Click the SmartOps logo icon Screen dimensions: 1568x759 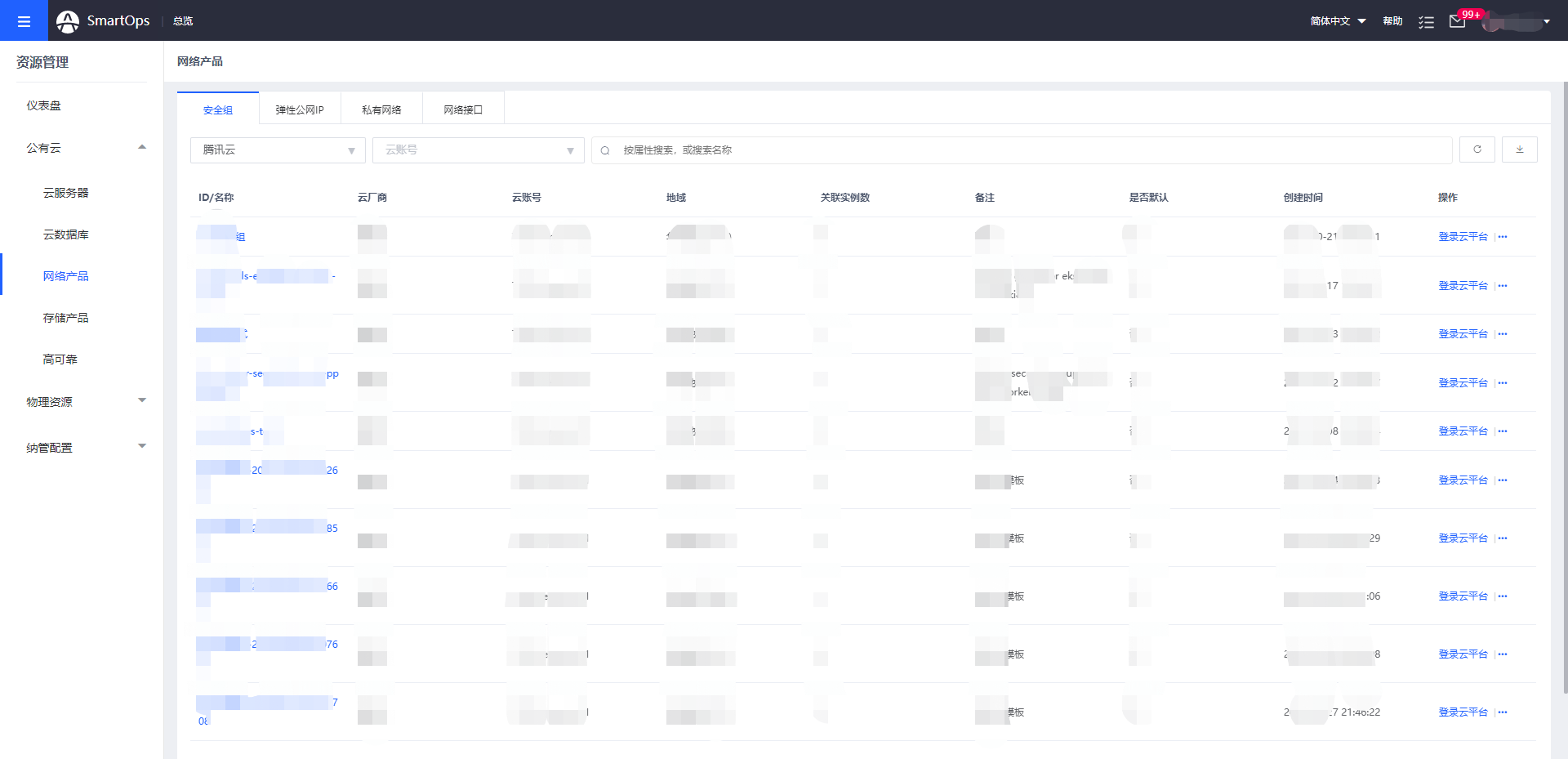coord(68,21)
